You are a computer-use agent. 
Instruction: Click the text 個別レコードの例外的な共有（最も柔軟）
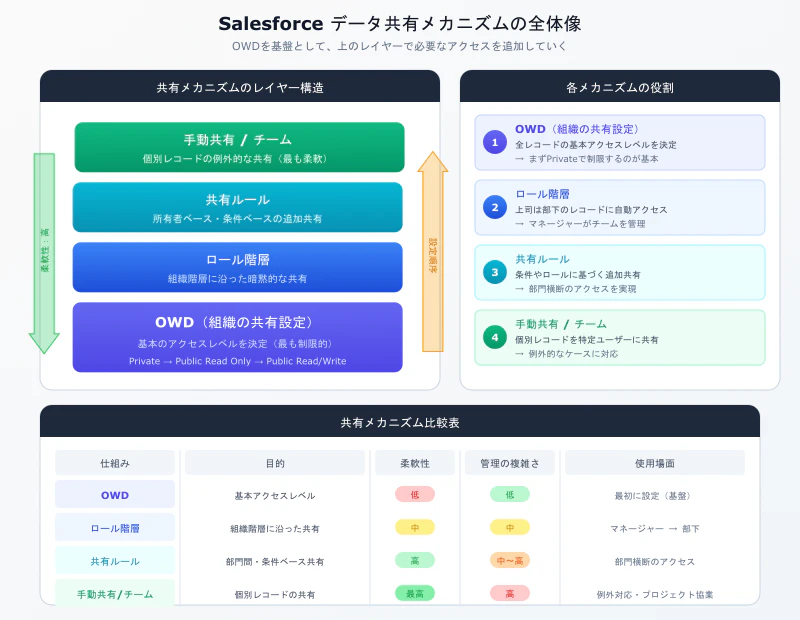(x=235, y=159)
